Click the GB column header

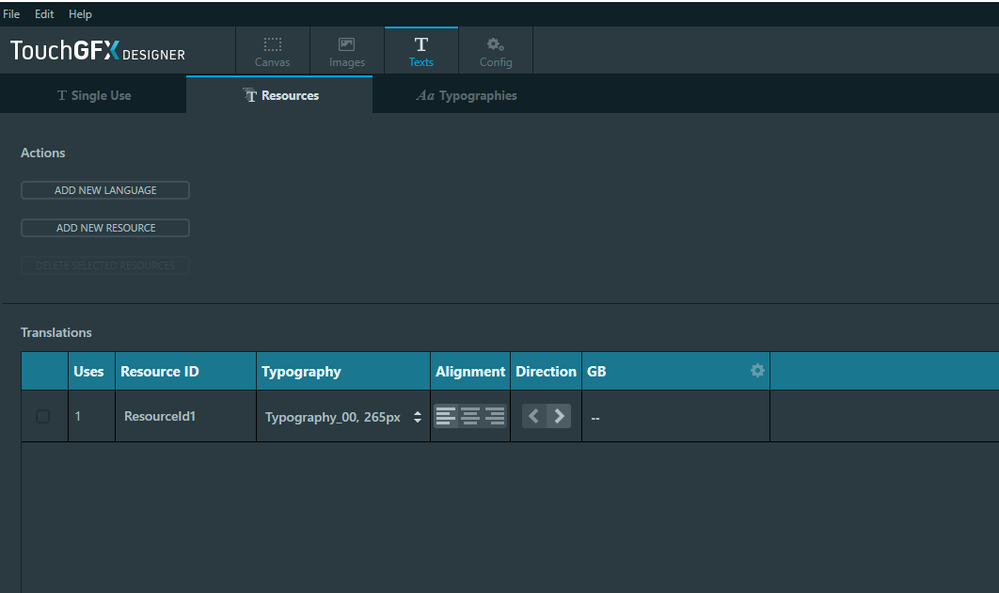pos(675,371)
